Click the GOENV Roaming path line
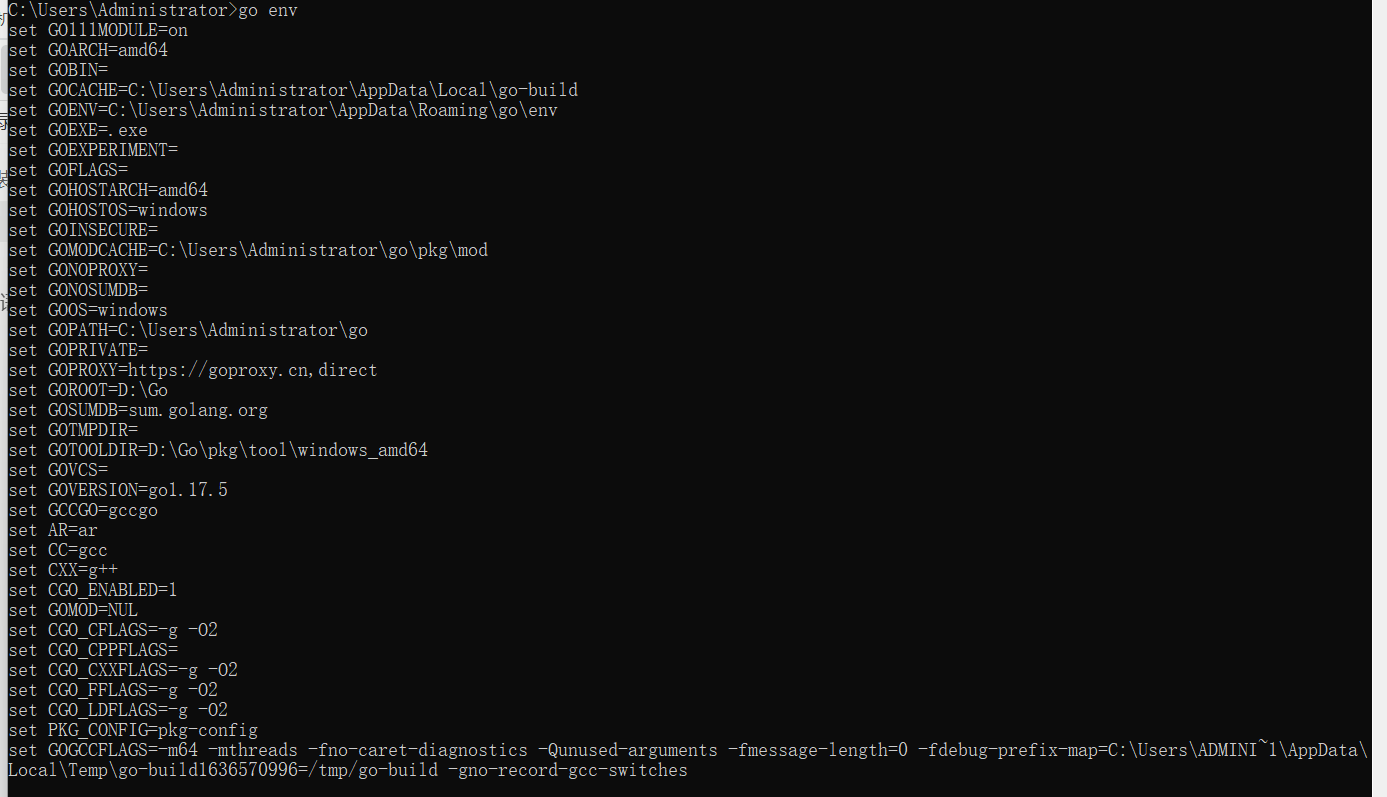1387x797 pixels. 283,110
